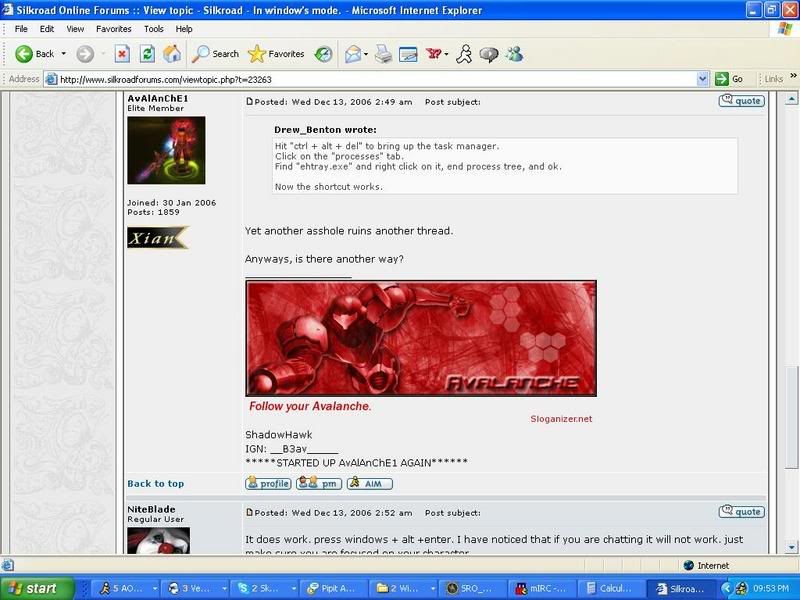The height and width of the screenshot is (600, 800).
Task: Send AvAlAnChE1 a pm
Action: (319, 484)
